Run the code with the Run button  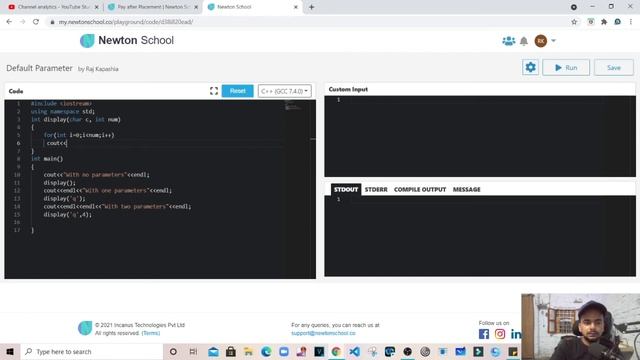click(x=566, y=67)
